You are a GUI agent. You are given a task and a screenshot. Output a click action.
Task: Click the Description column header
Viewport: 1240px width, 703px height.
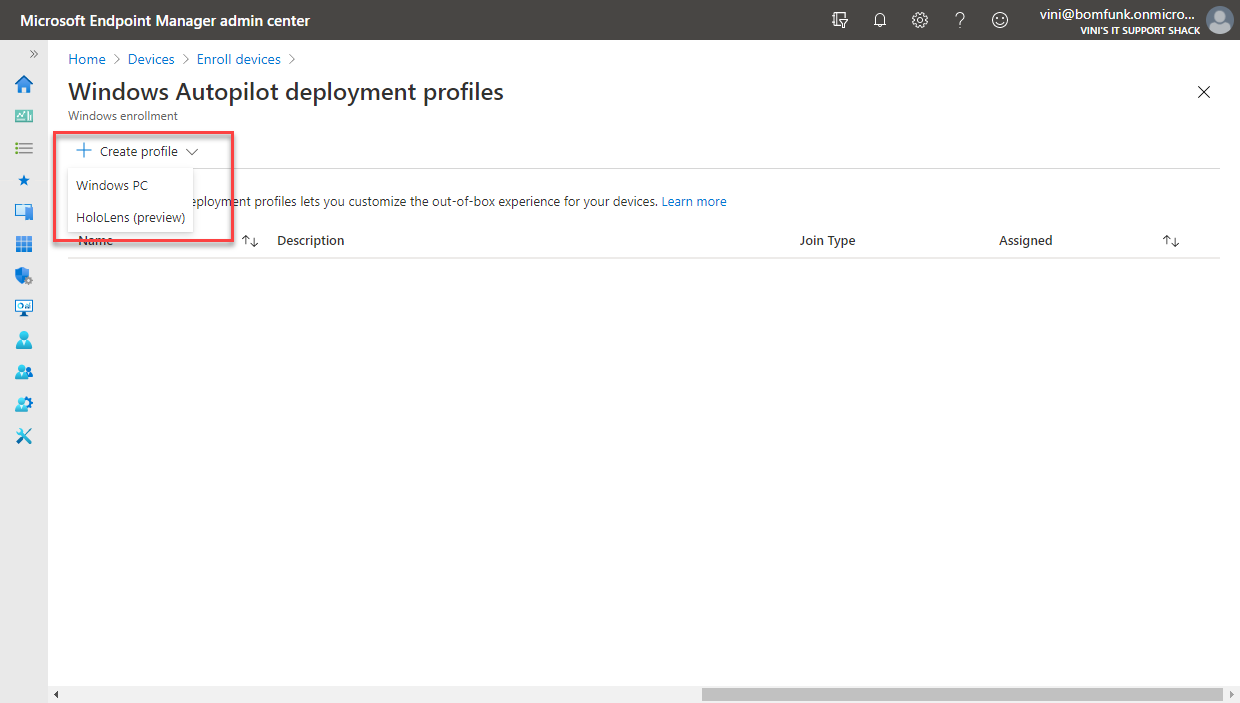[311, 241]
